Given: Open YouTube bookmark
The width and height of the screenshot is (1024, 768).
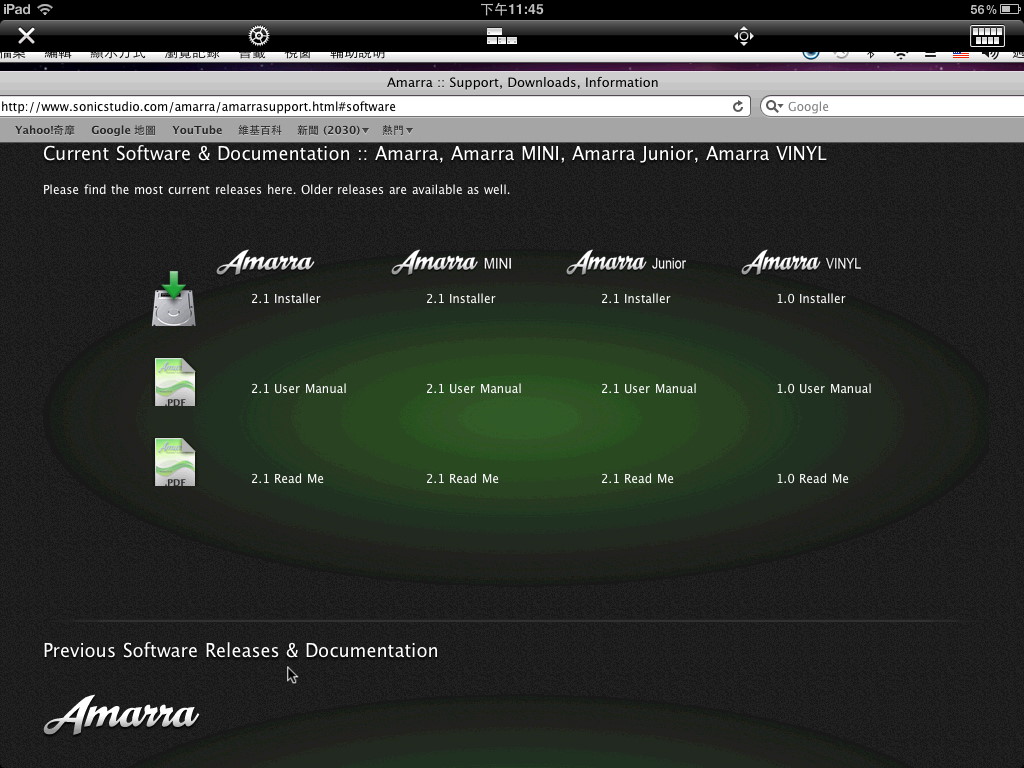Looking at the screenshot, I should [197, 130].
